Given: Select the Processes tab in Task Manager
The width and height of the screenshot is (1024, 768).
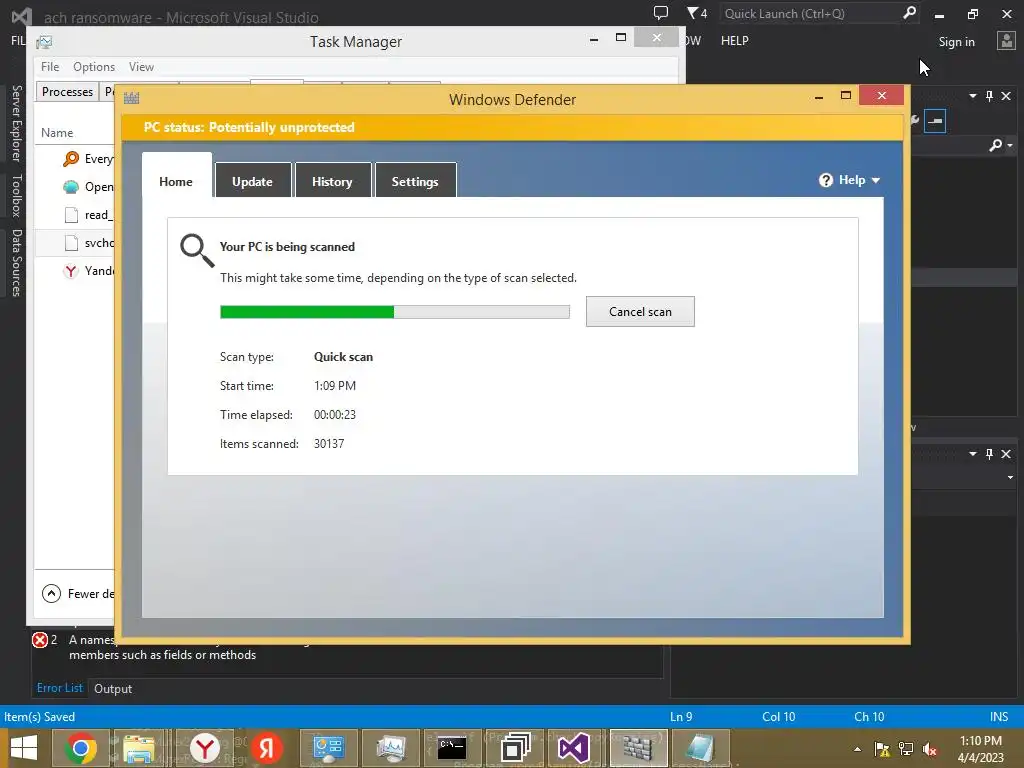Looking at the screenshot, I should [67, 91].
